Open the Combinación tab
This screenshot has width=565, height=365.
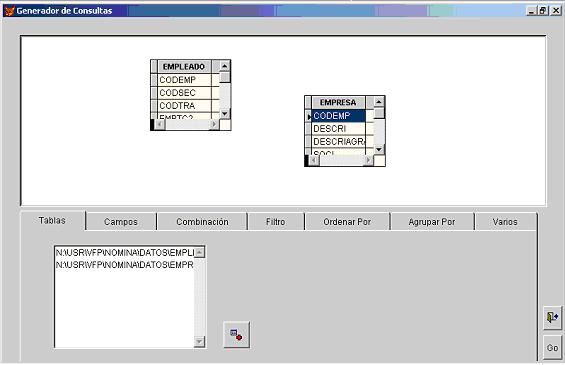[x=202, y=222]
